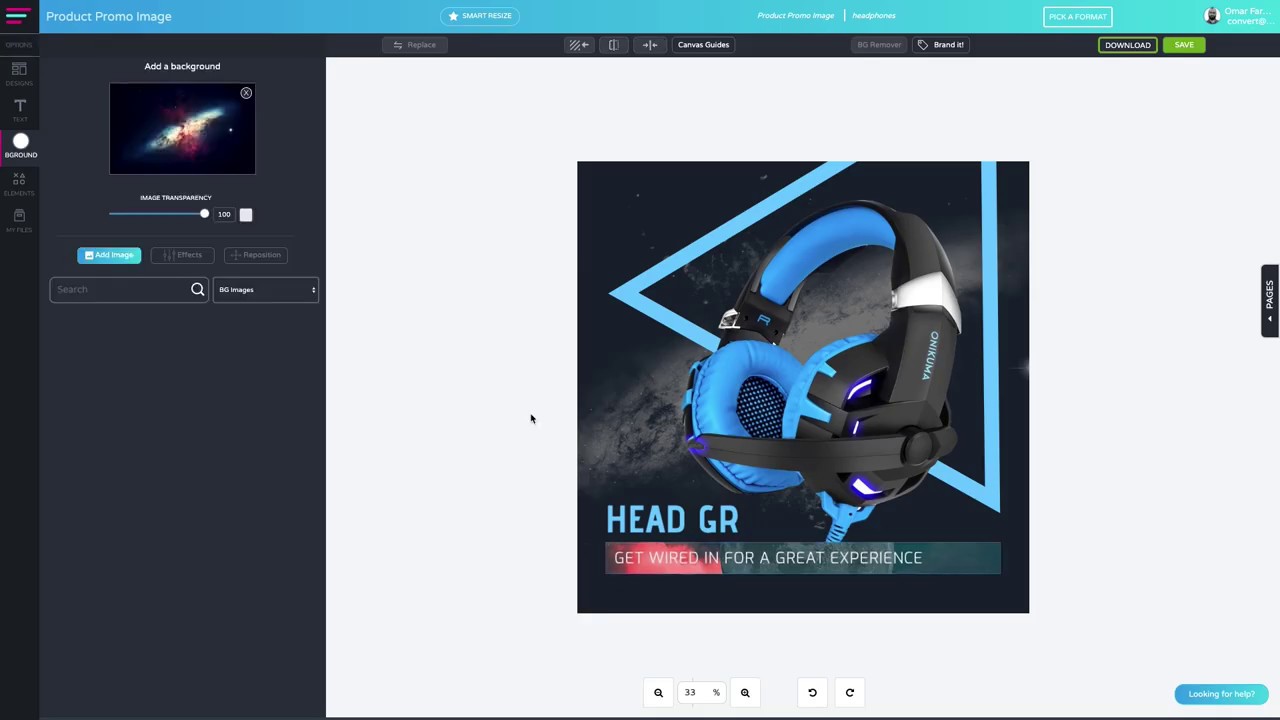
Task: Click the hamburger menu icon
Action: 16,16
